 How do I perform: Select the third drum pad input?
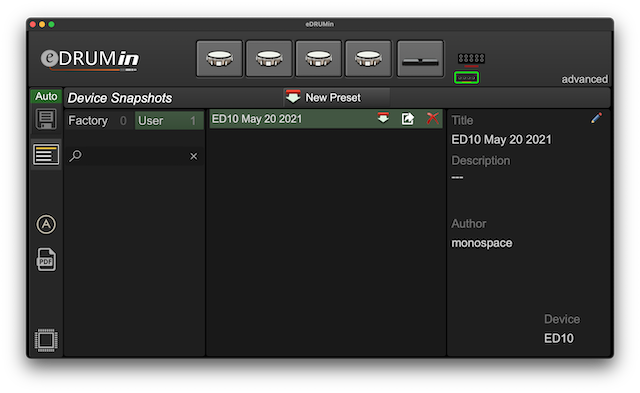click(318, 58)
